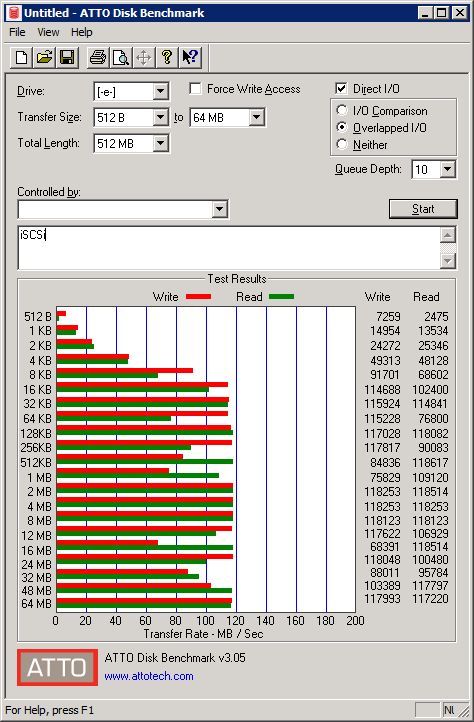This screenshot has width=474, height=722.
Task: Open the Help menu
Action: point(82,32)
